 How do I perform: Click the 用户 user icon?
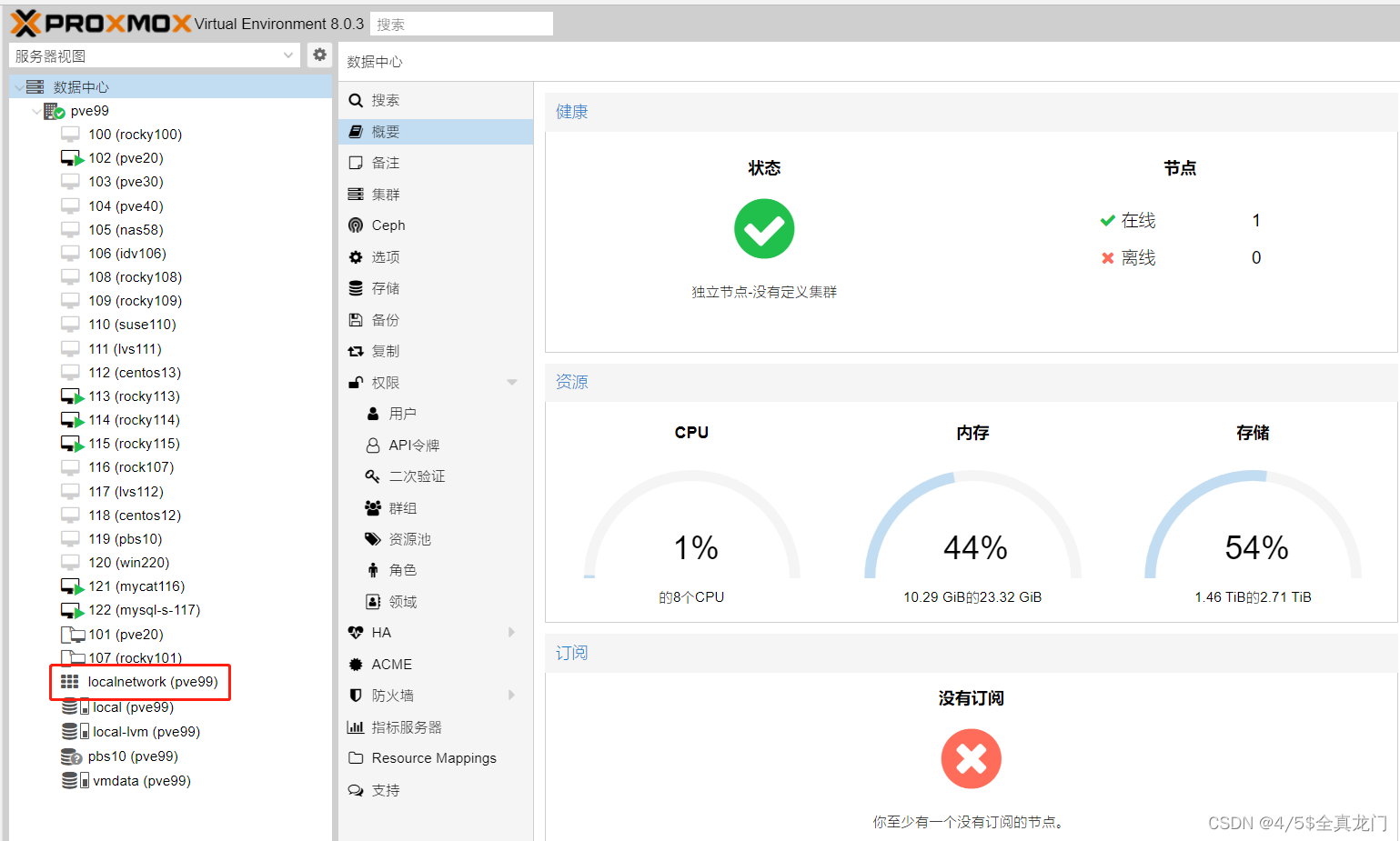coord(373,414)
